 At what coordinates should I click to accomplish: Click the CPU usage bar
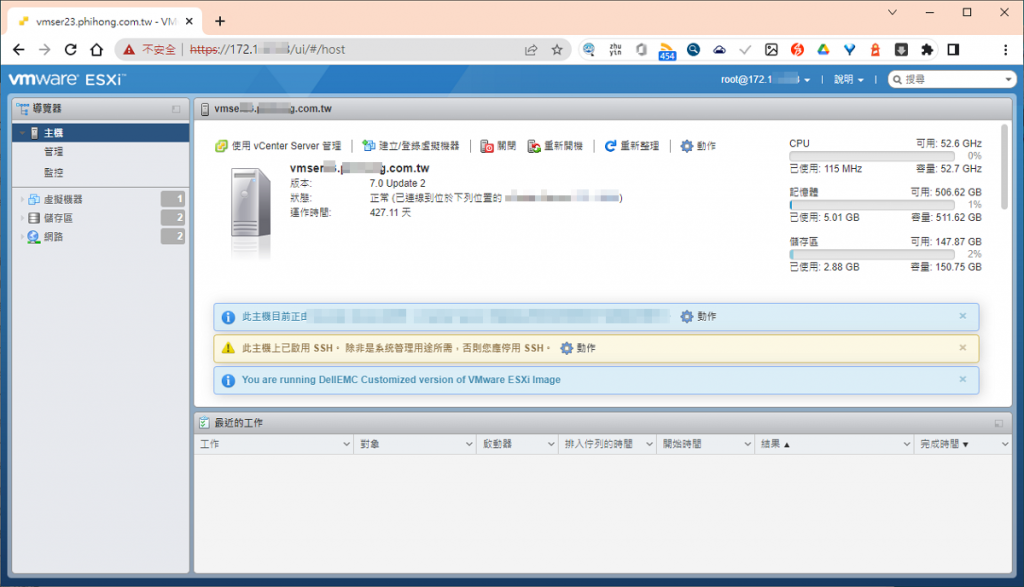tap(871, 156)
